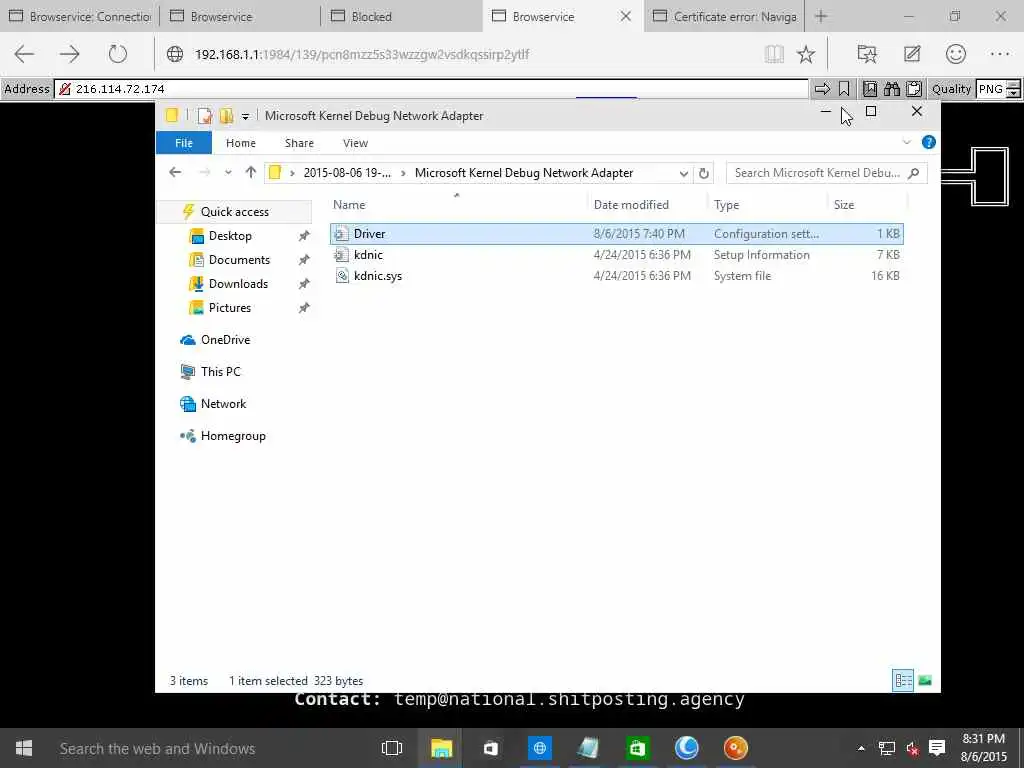
Task: Send feedback with the smiley icon
Action: pos(955,54)
